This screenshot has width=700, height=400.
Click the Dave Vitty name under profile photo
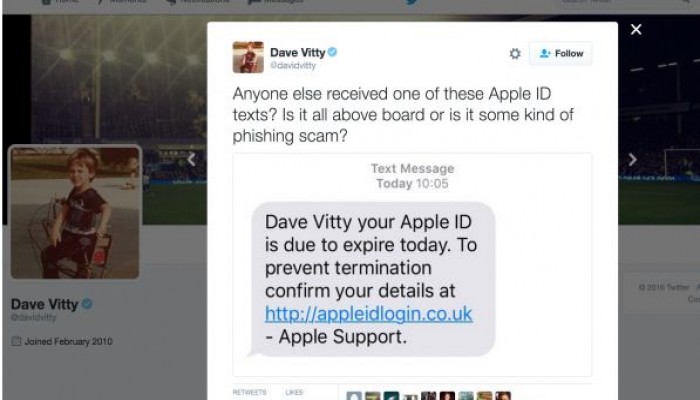click(x=44, y=304)
